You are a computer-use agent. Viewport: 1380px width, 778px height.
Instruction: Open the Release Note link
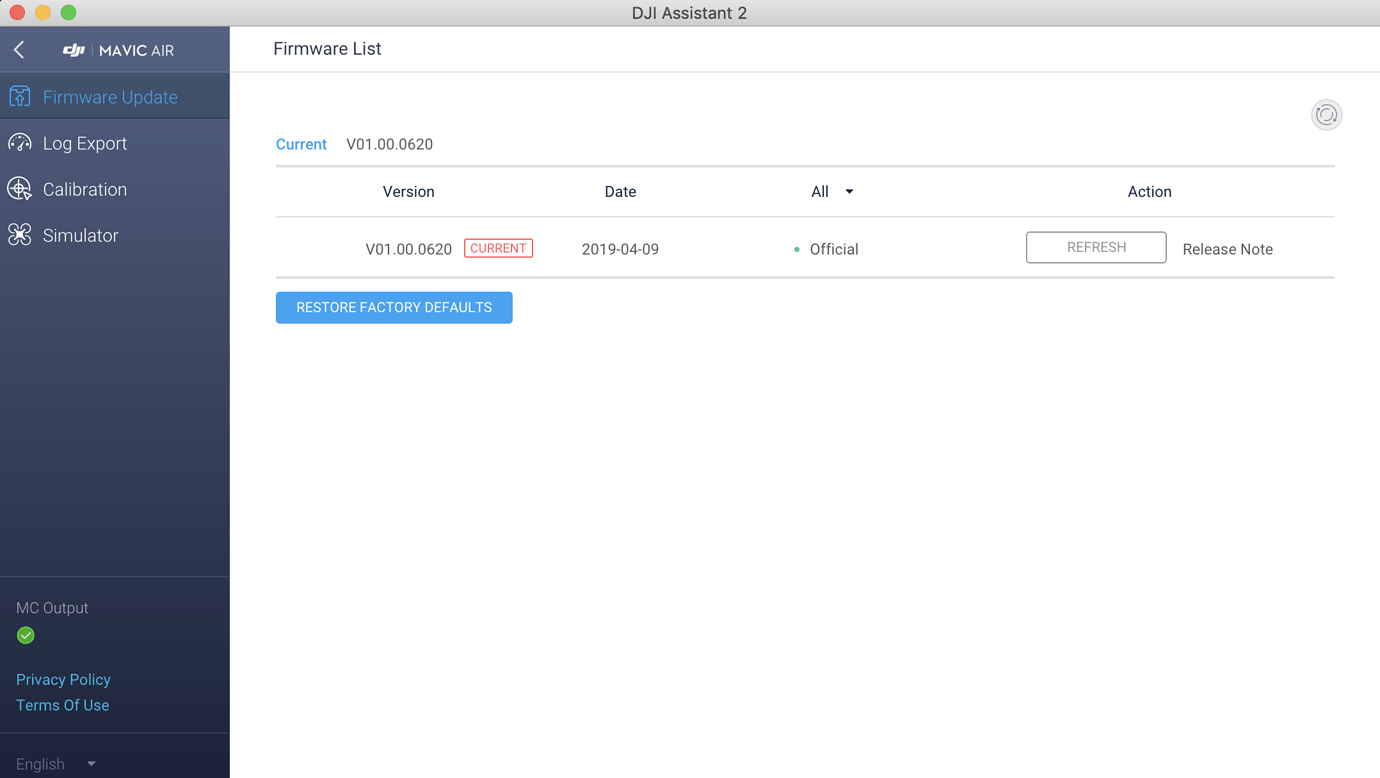pos(1227,250)
